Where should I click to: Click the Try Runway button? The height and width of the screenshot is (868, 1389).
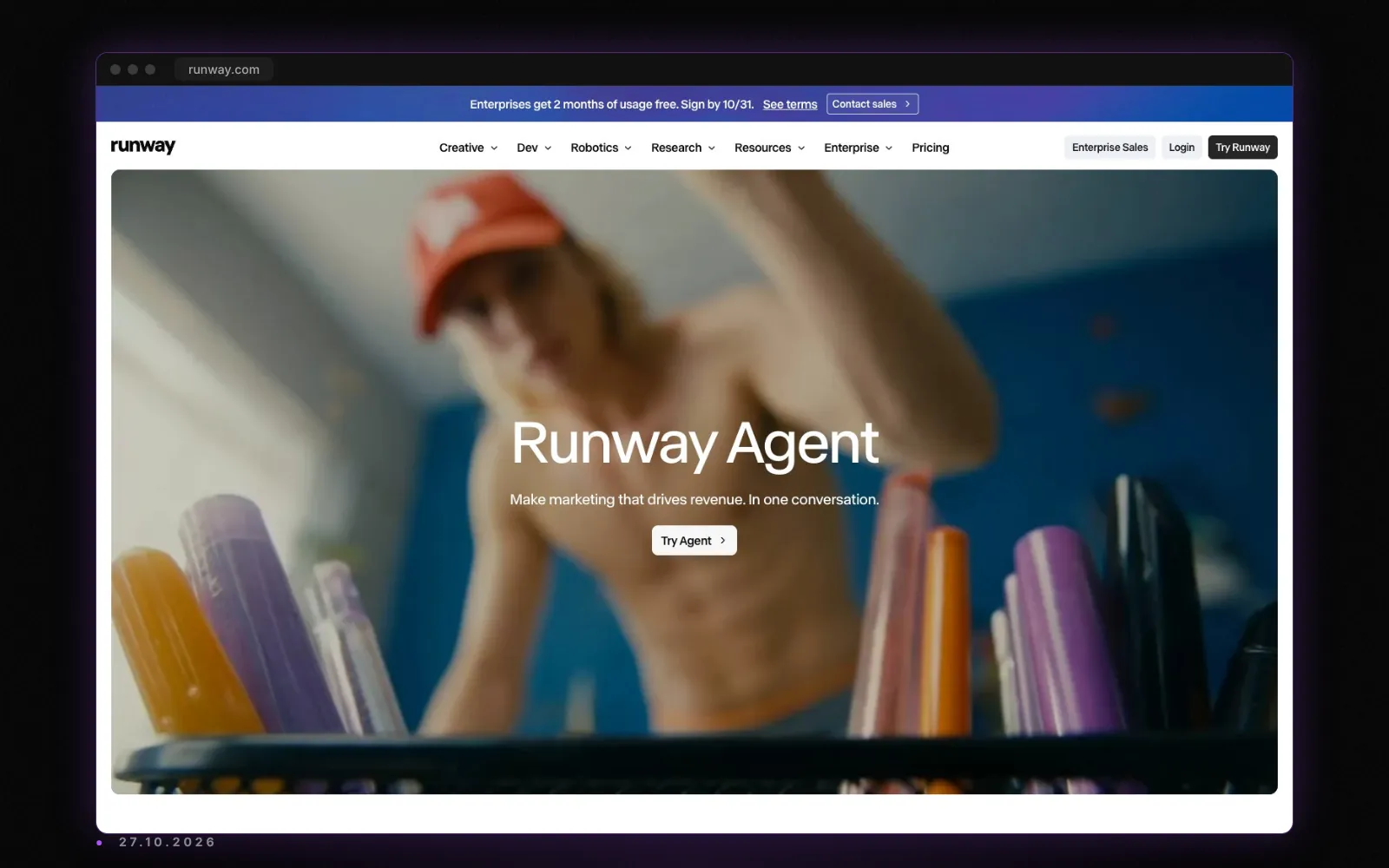tap(1242, 148)
